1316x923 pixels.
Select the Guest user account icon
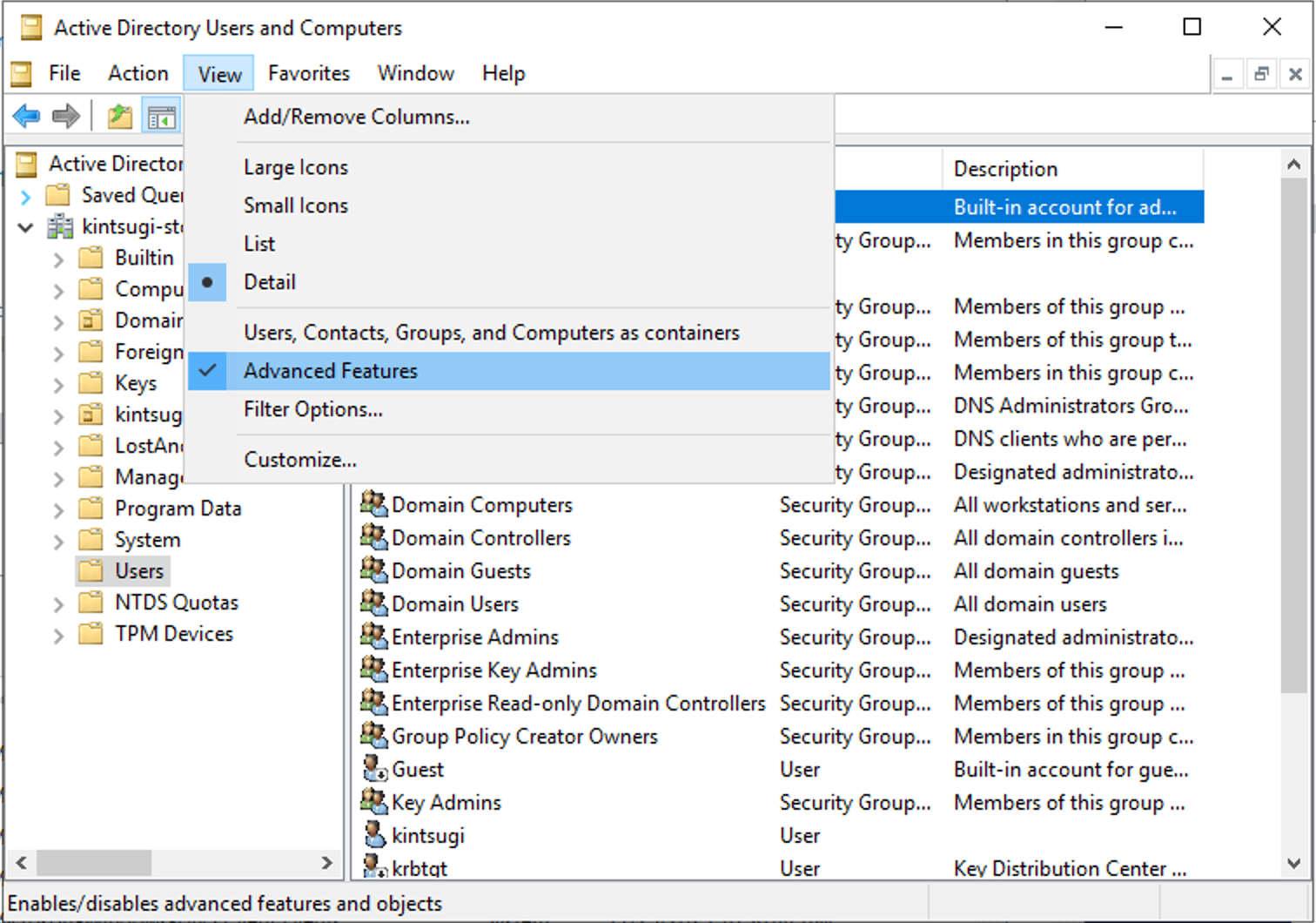(x=375, y=769)
